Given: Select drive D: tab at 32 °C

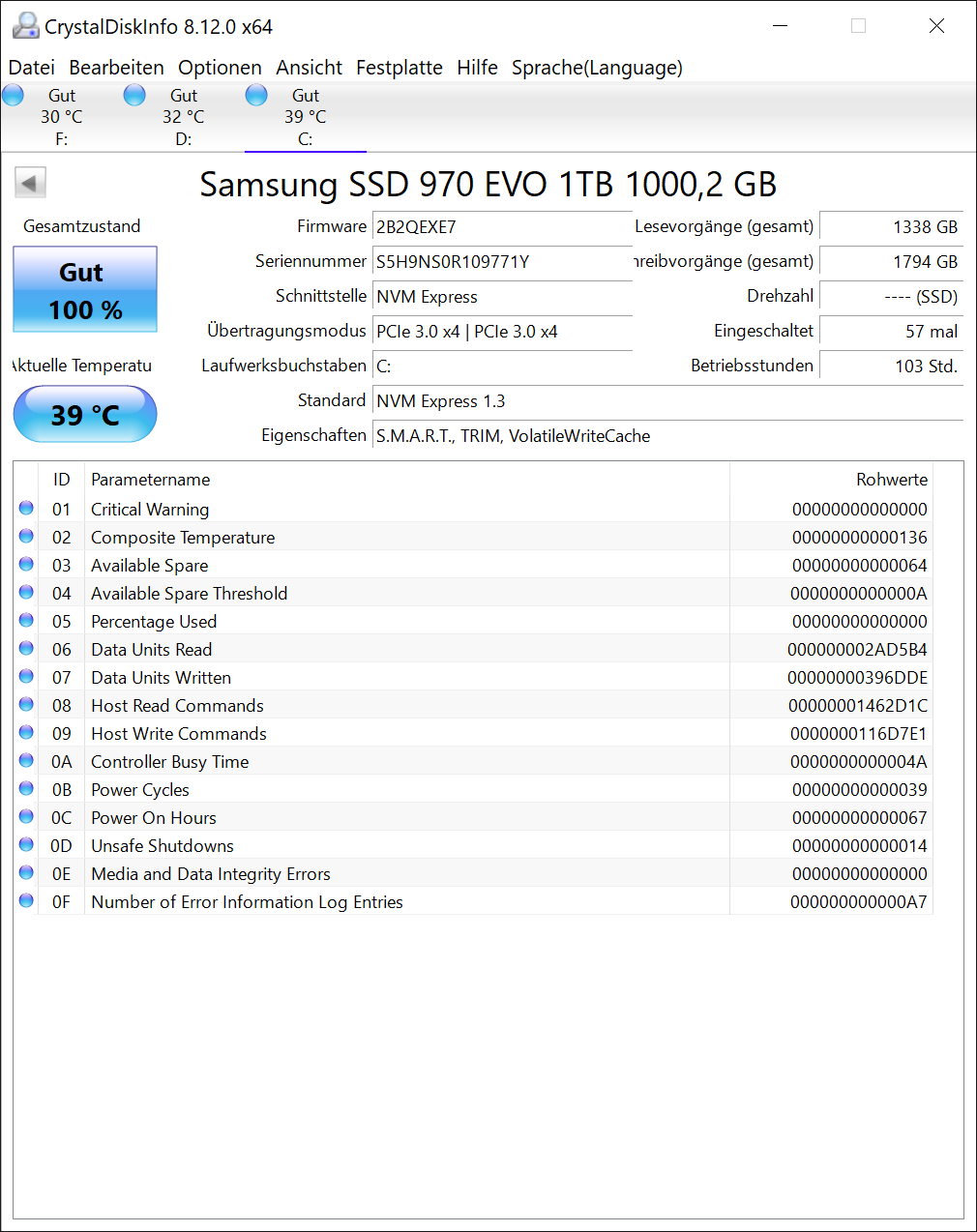Looking at the screenshot, I should coord(183,117).
